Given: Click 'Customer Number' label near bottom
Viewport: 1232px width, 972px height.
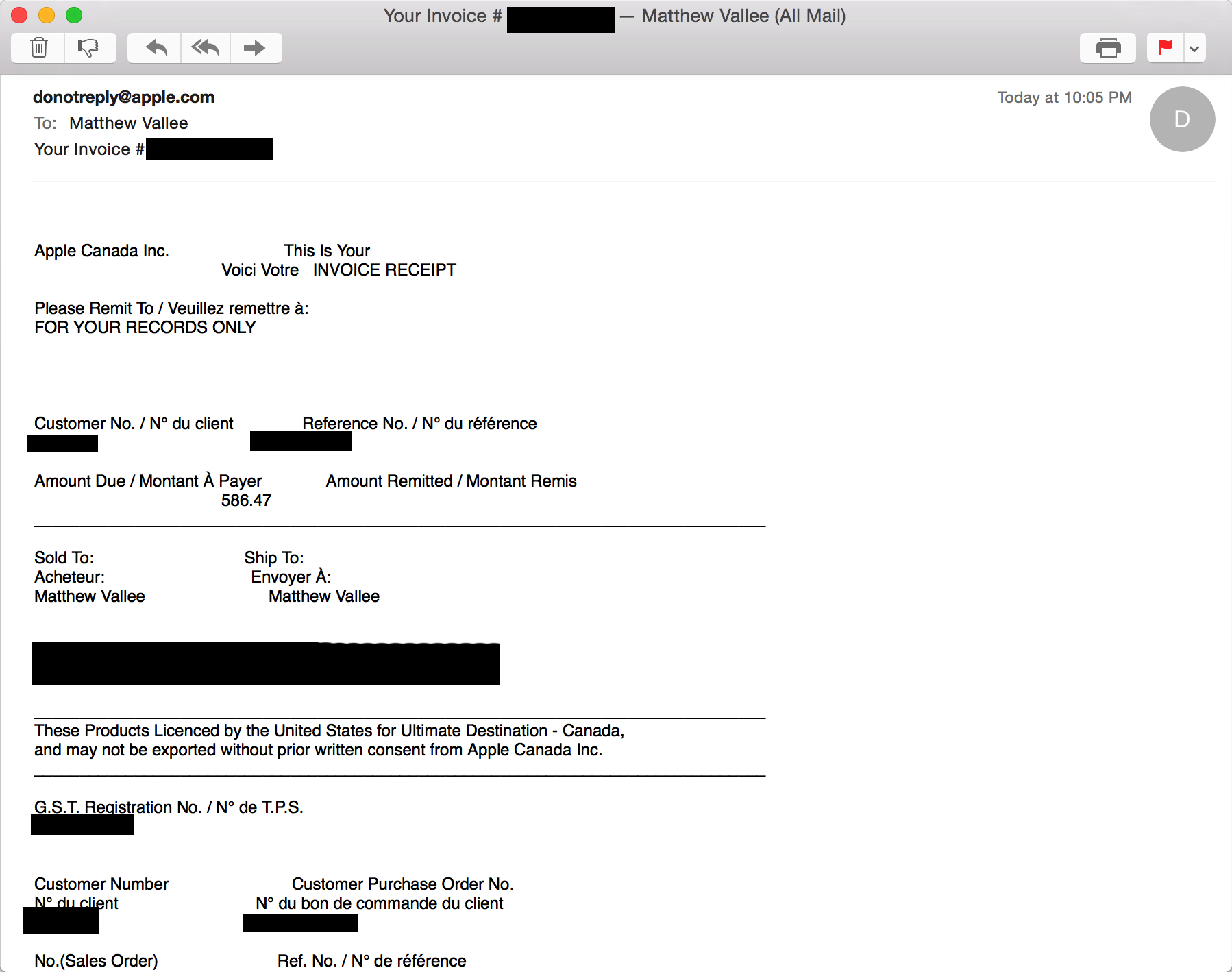Looking at the screenshot, I should [x=101, y=884].
